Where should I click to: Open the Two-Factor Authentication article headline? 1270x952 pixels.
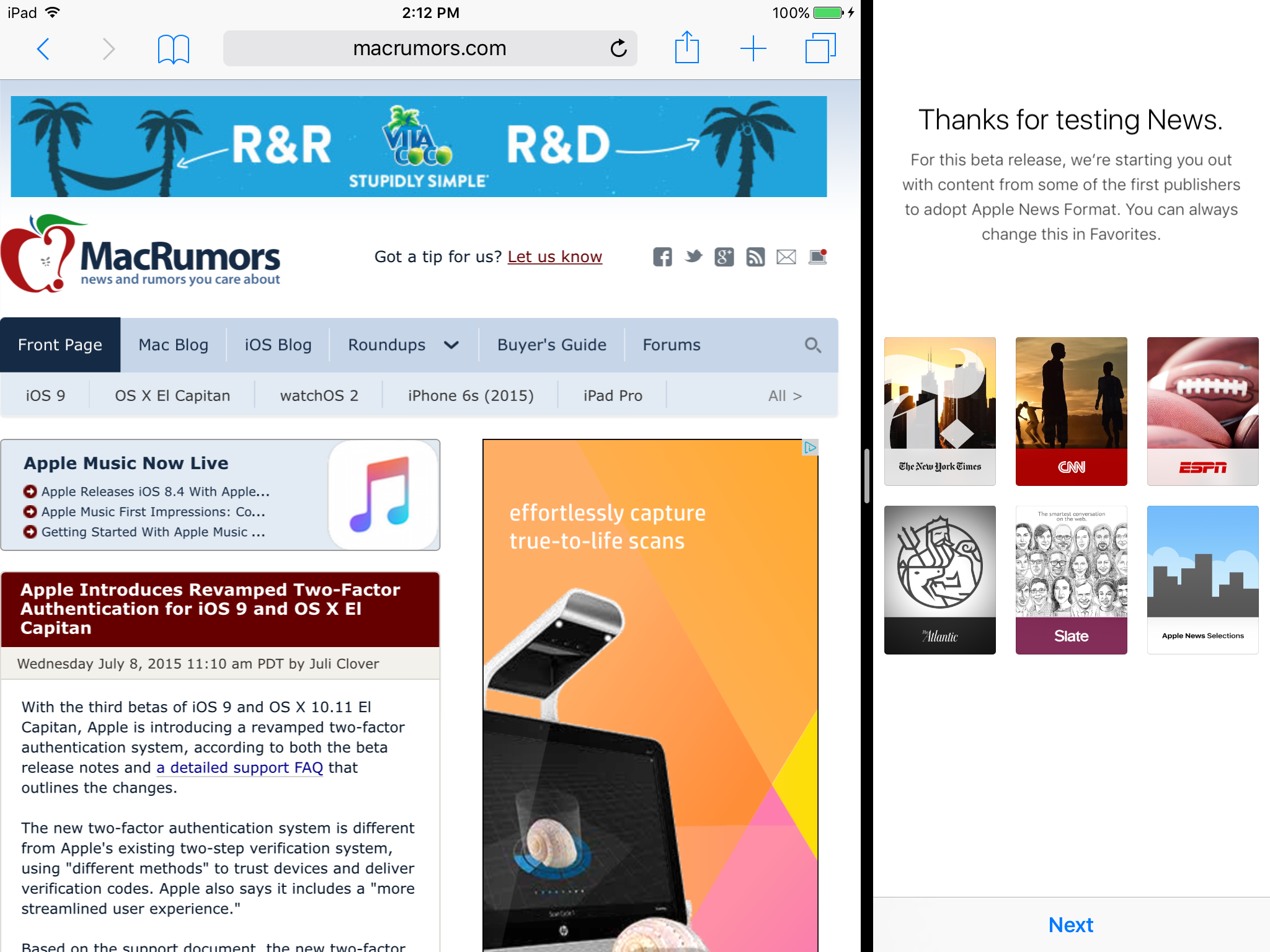[x=210, y=609]
